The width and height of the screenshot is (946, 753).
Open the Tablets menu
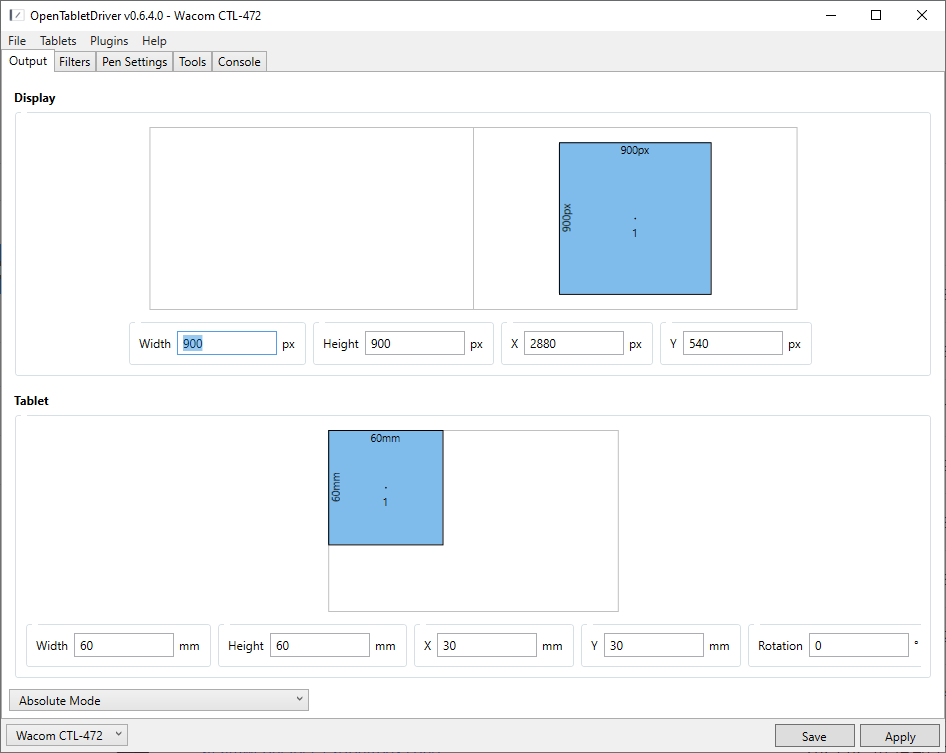58,41
